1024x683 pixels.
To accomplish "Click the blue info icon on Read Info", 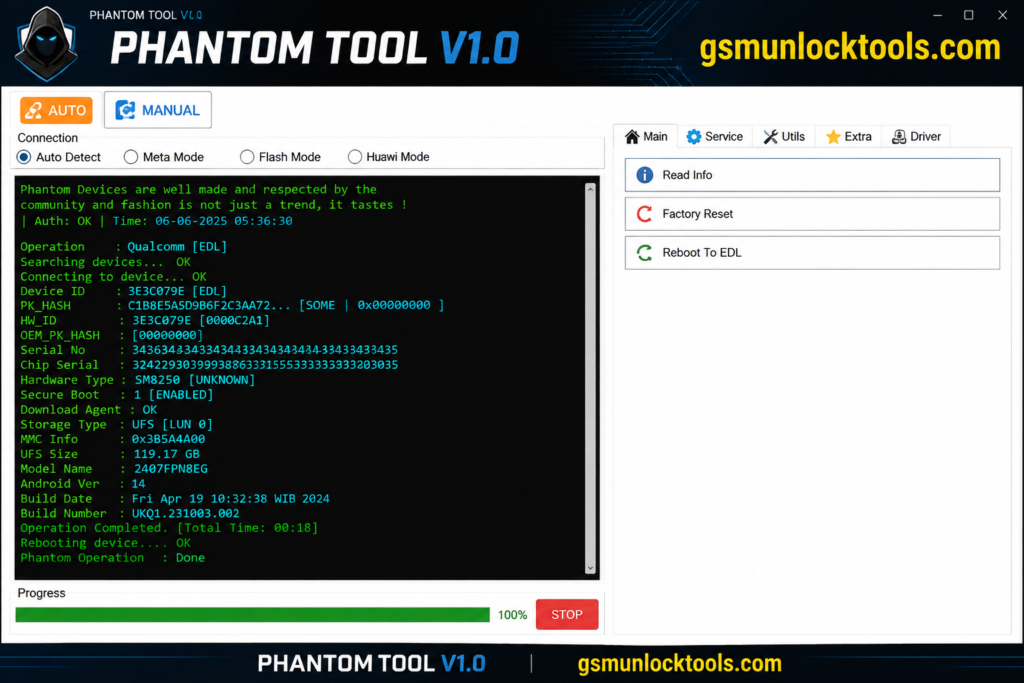I will [645, 175].
